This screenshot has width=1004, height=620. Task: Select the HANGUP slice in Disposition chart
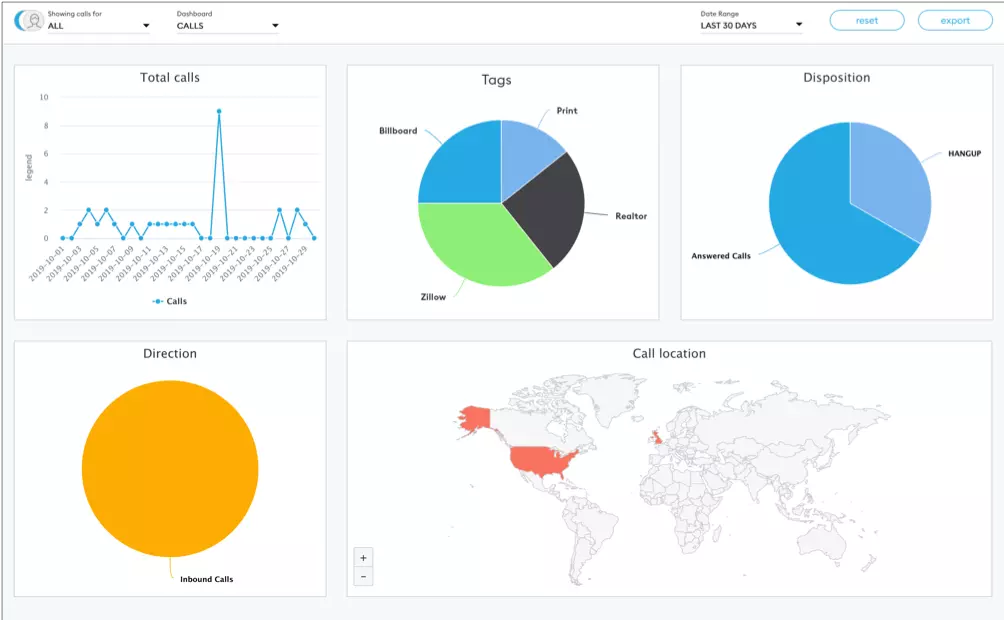click(x=890, y=185)
